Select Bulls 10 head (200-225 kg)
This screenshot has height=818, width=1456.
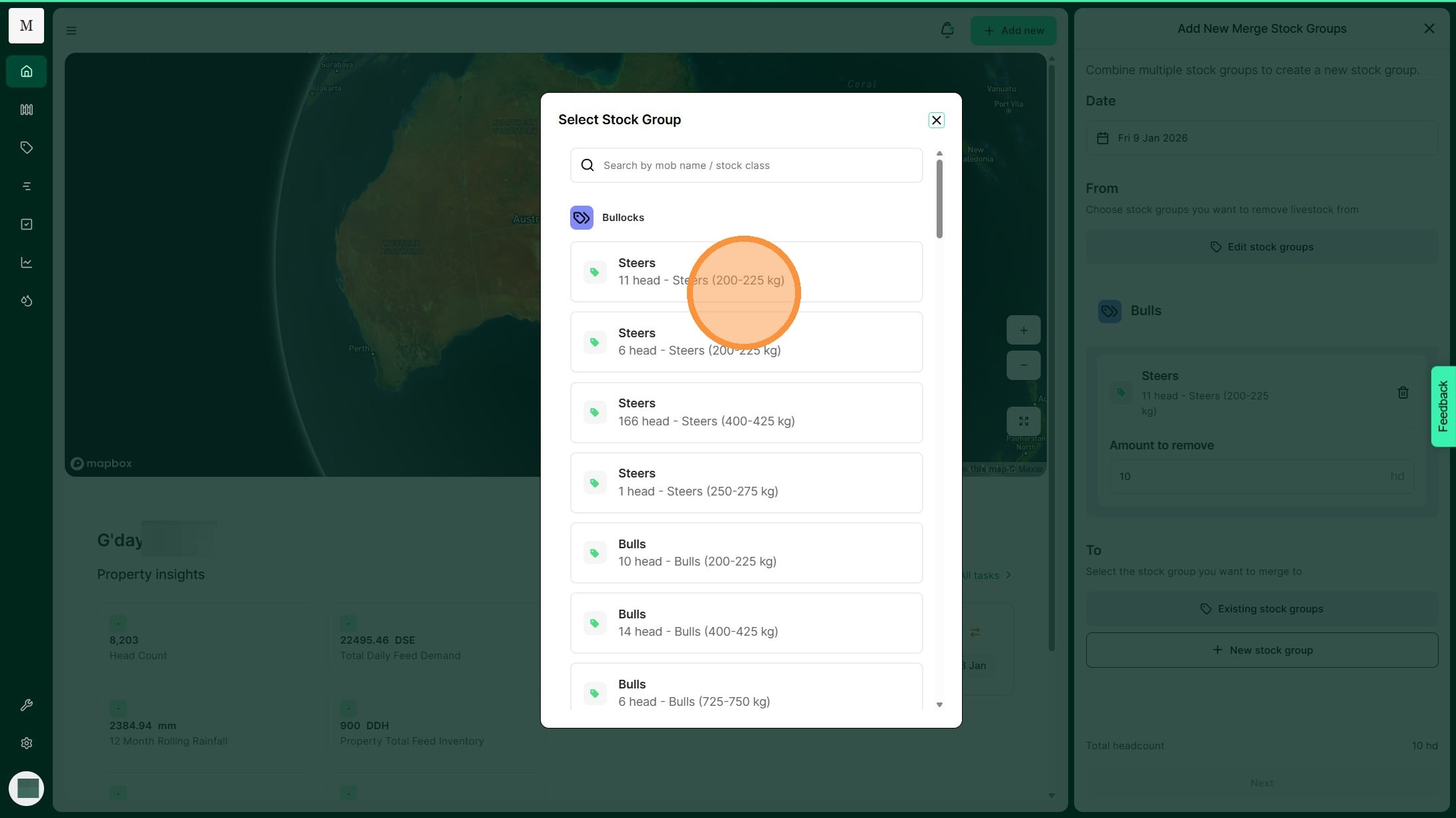tap(746, 552)
